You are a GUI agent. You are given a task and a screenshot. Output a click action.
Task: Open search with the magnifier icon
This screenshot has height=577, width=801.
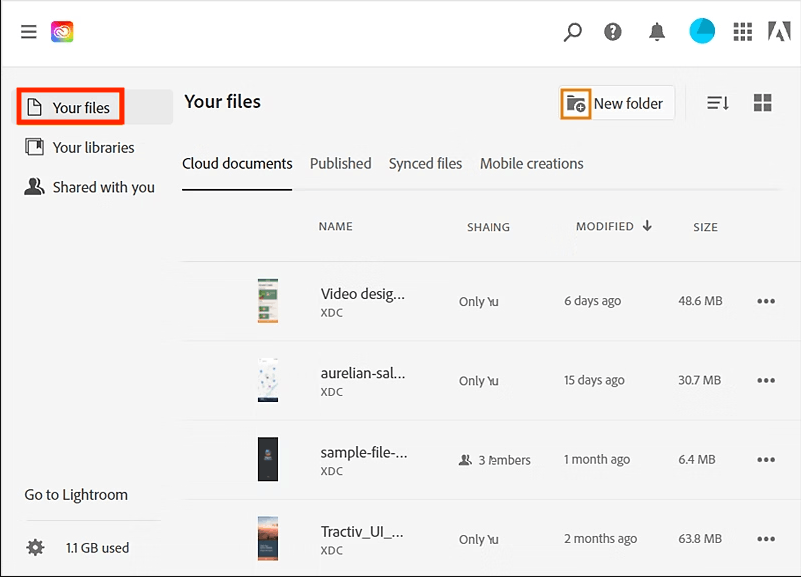pos(572,32)
